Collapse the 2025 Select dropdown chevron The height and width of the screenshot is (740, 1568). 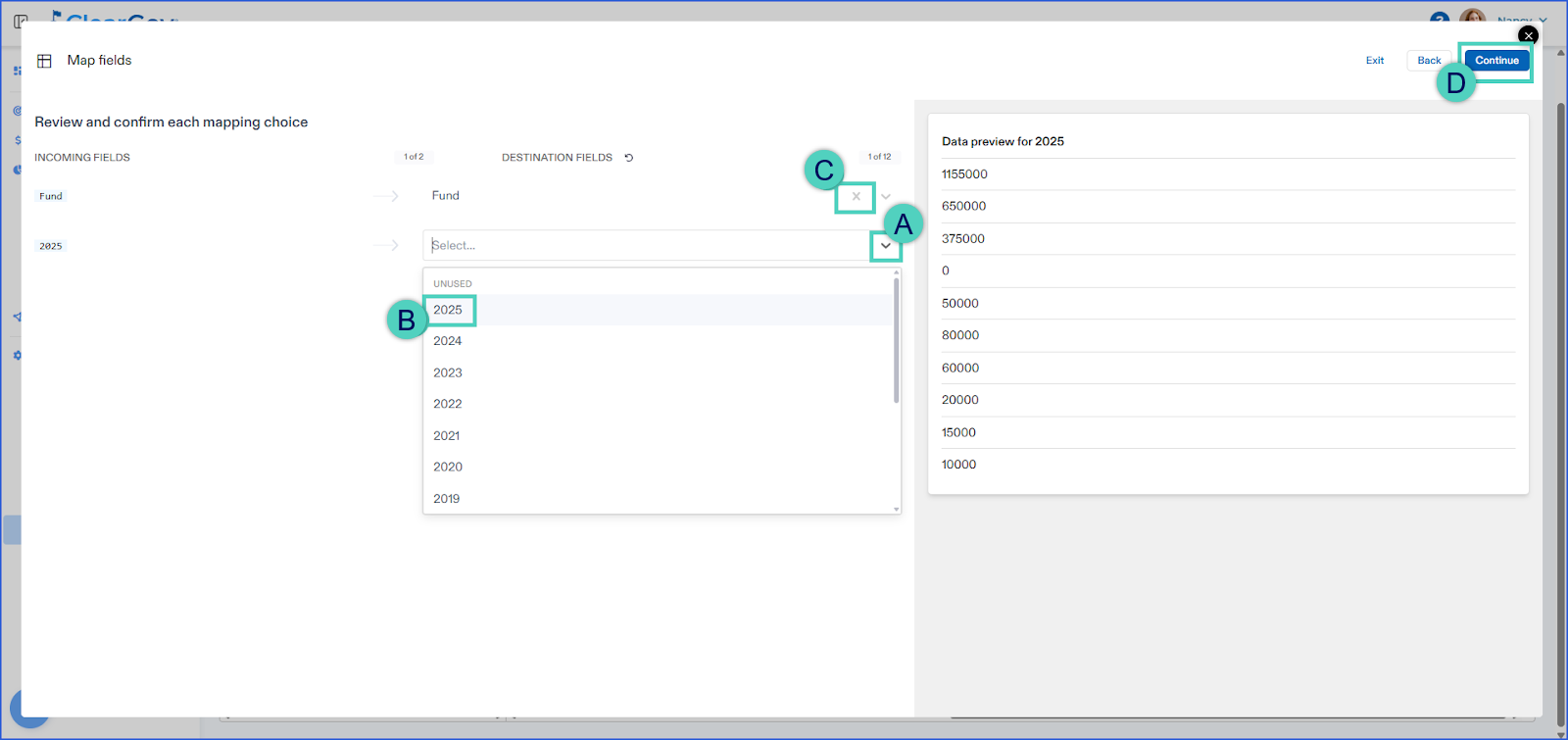pos(886,246)
